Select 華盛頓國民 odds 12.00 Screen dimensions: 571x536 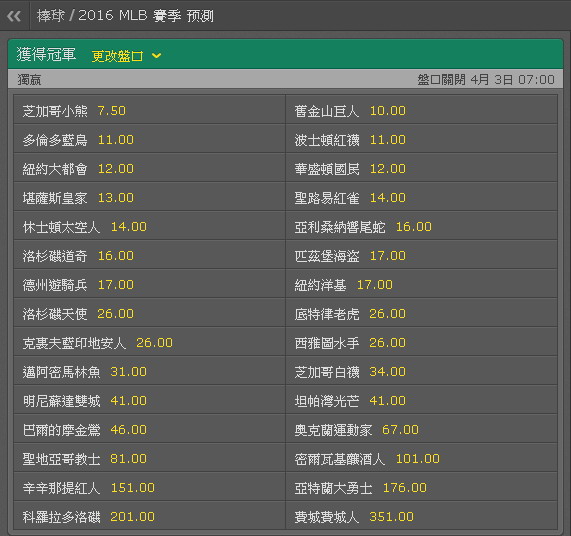coord(421,168)
